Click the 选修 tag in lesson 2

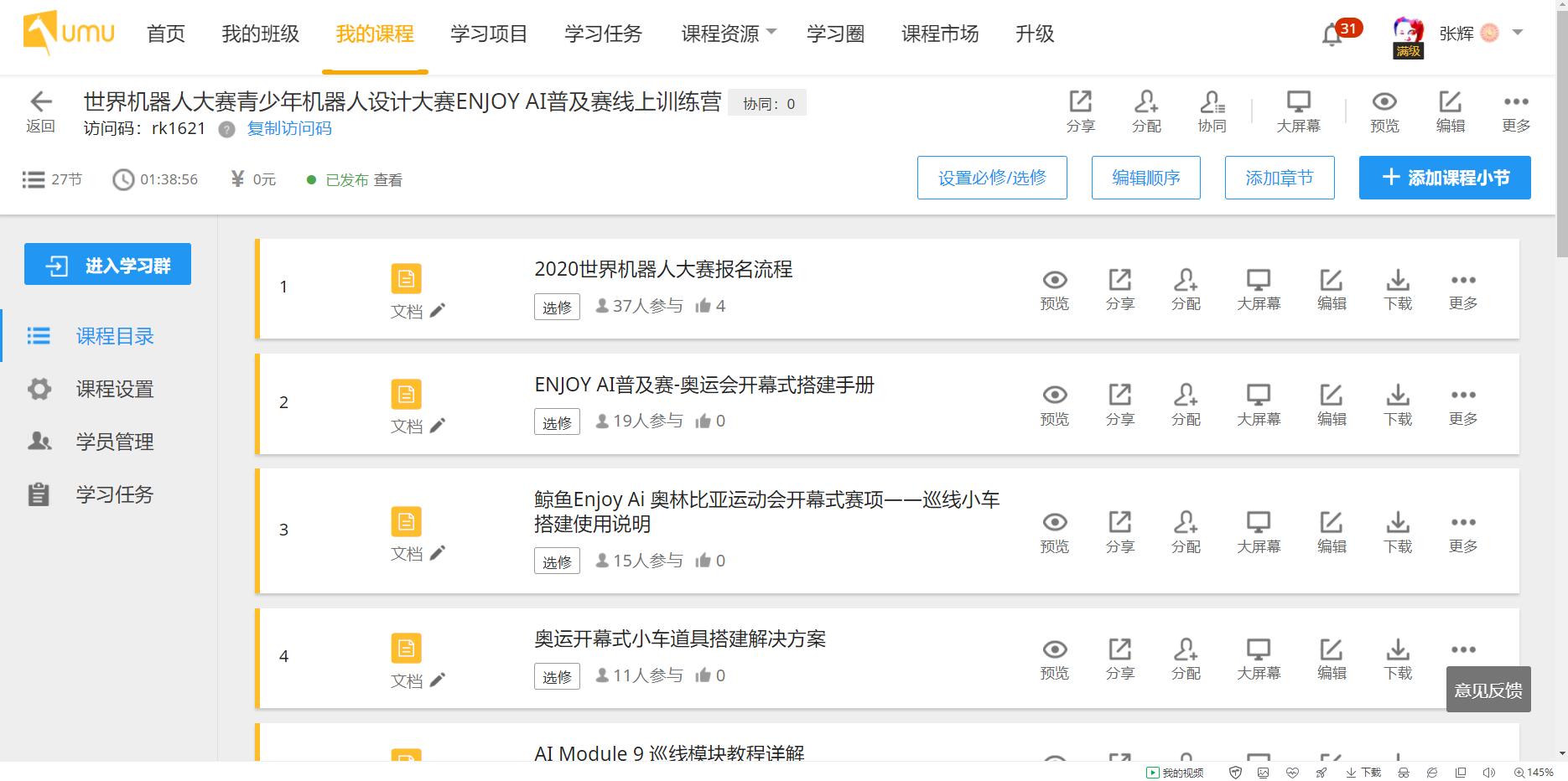tap(557, 422)
